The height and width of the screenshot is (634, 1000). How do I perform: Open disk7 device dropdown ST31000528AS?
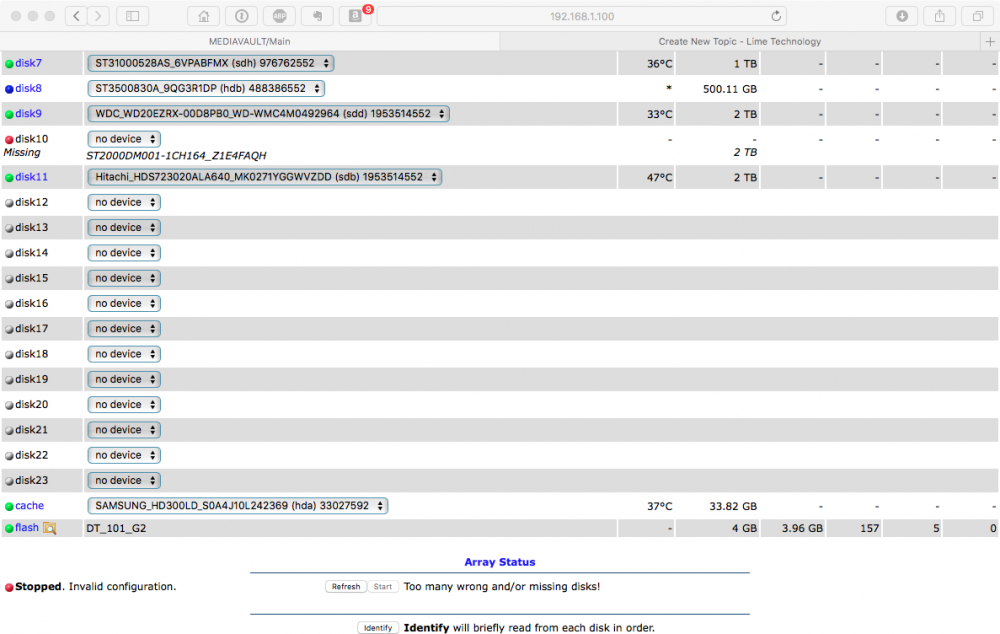tap(210, 63)
